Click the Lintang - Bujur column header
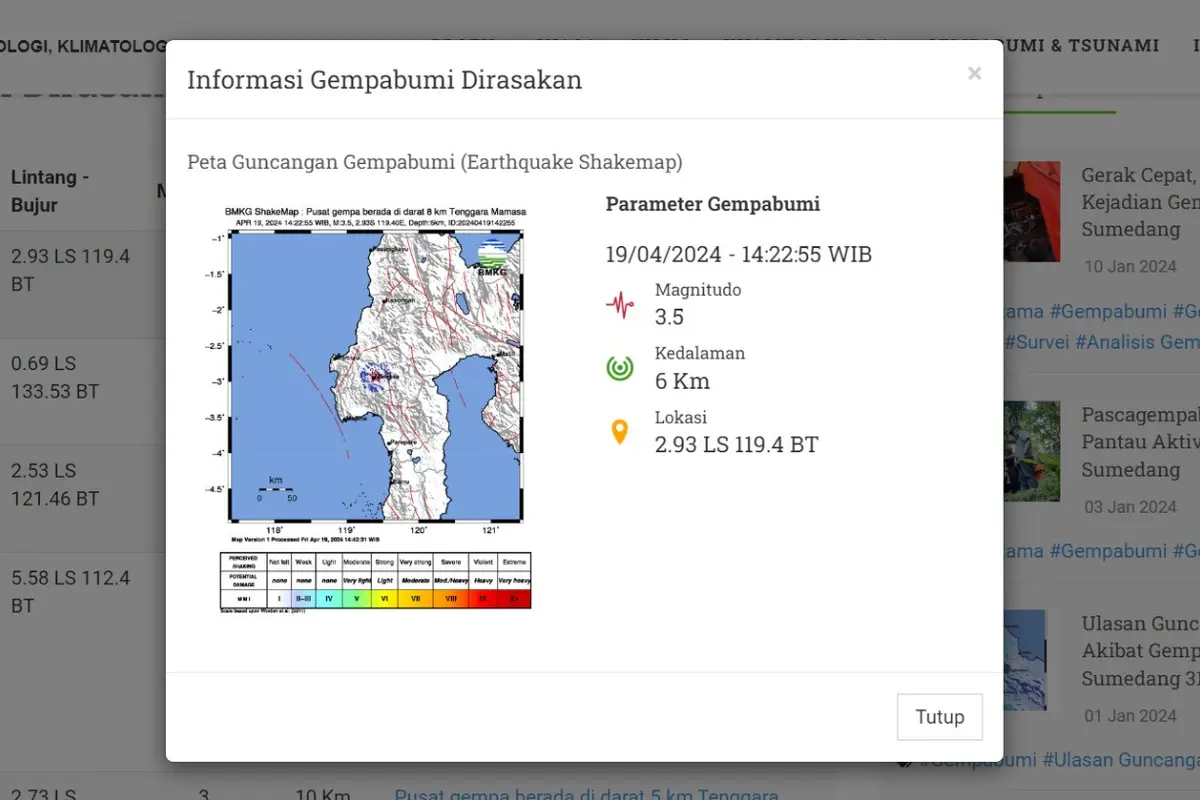The height and width of the screenshot is (800, 1200). (x=51, y=191)
